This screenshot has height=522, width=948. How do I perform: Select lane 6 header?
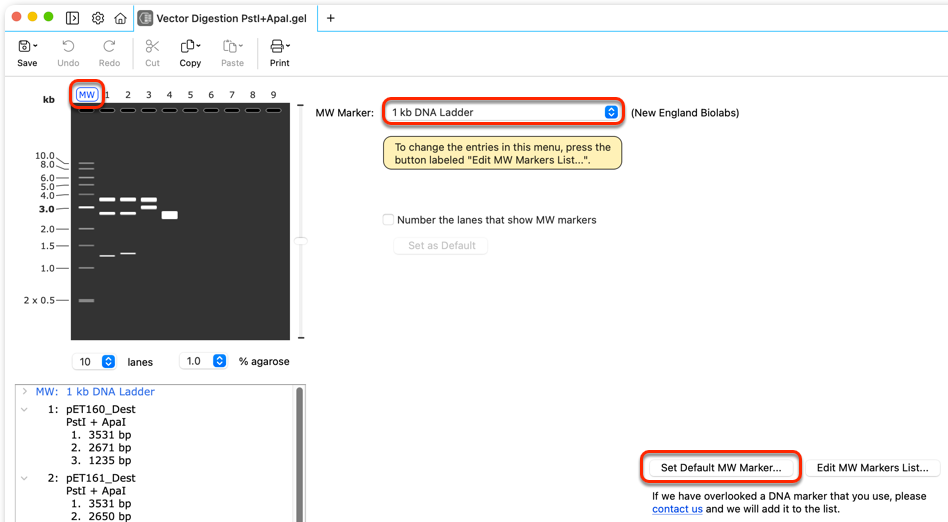click(x=211, y=94)
